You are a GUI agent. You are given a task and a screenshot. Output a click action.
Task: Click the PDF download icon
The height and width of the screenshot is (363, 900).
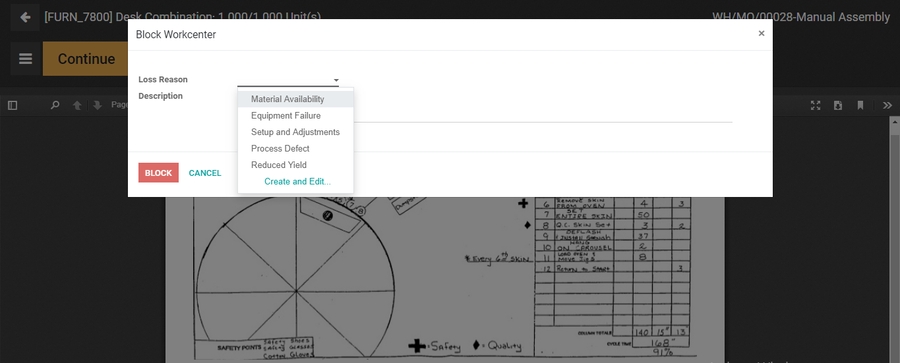[x=838, y=105]
